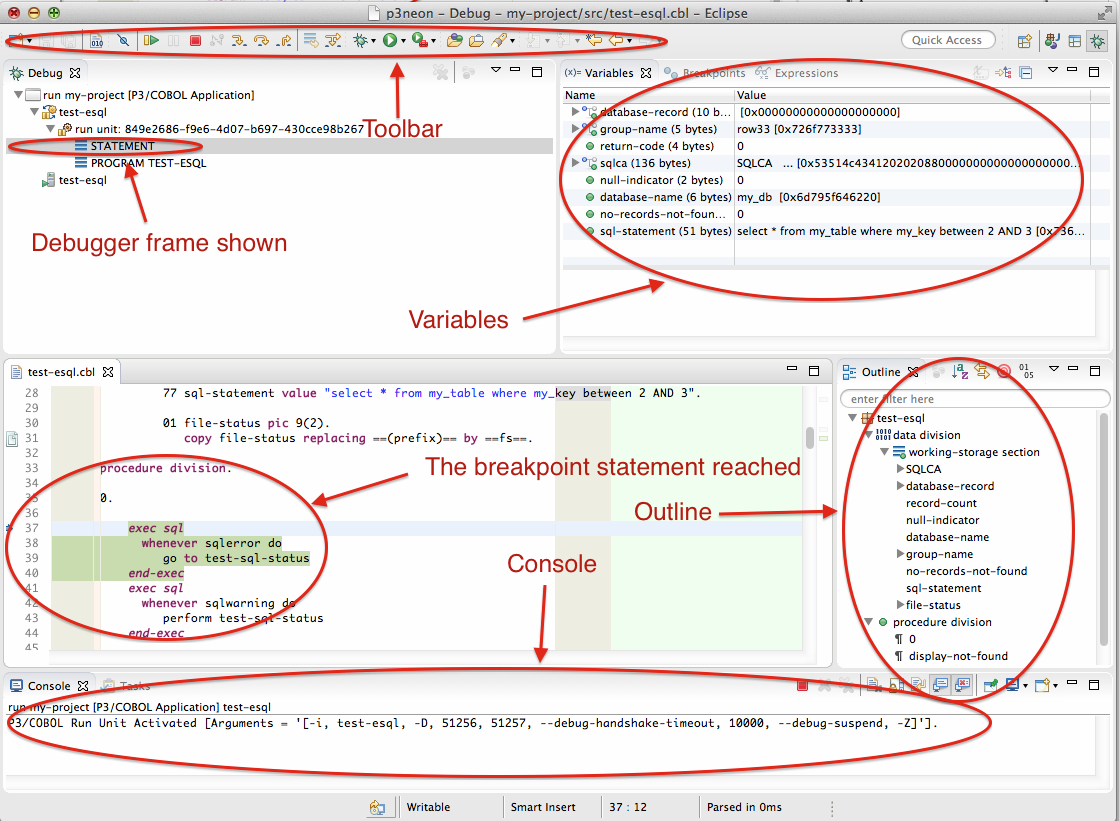Switch to the Tasks tab
Screen dimensions: 1119x821
coord(126,685)
